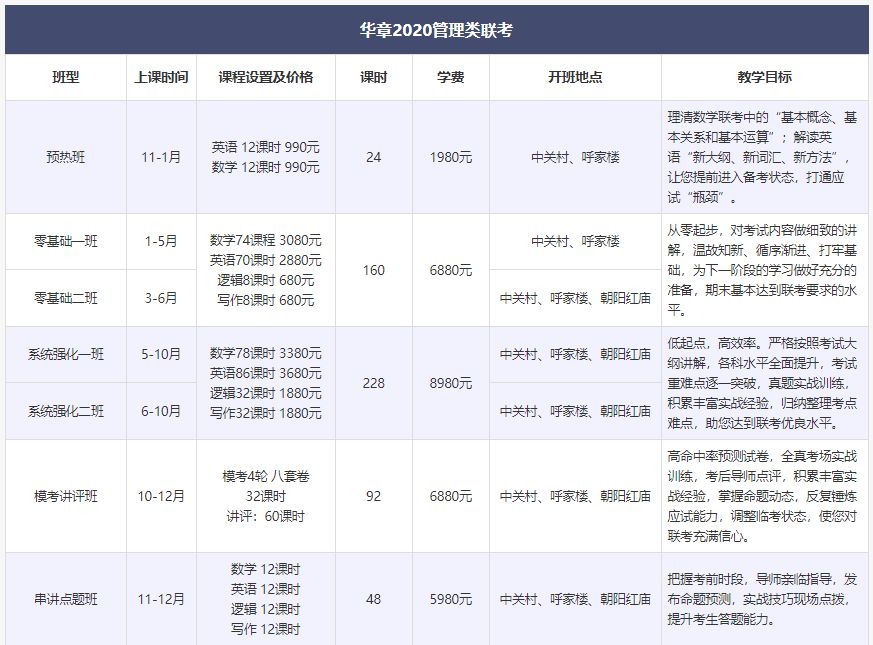Select the 班型 column header

tap(66, 77)
